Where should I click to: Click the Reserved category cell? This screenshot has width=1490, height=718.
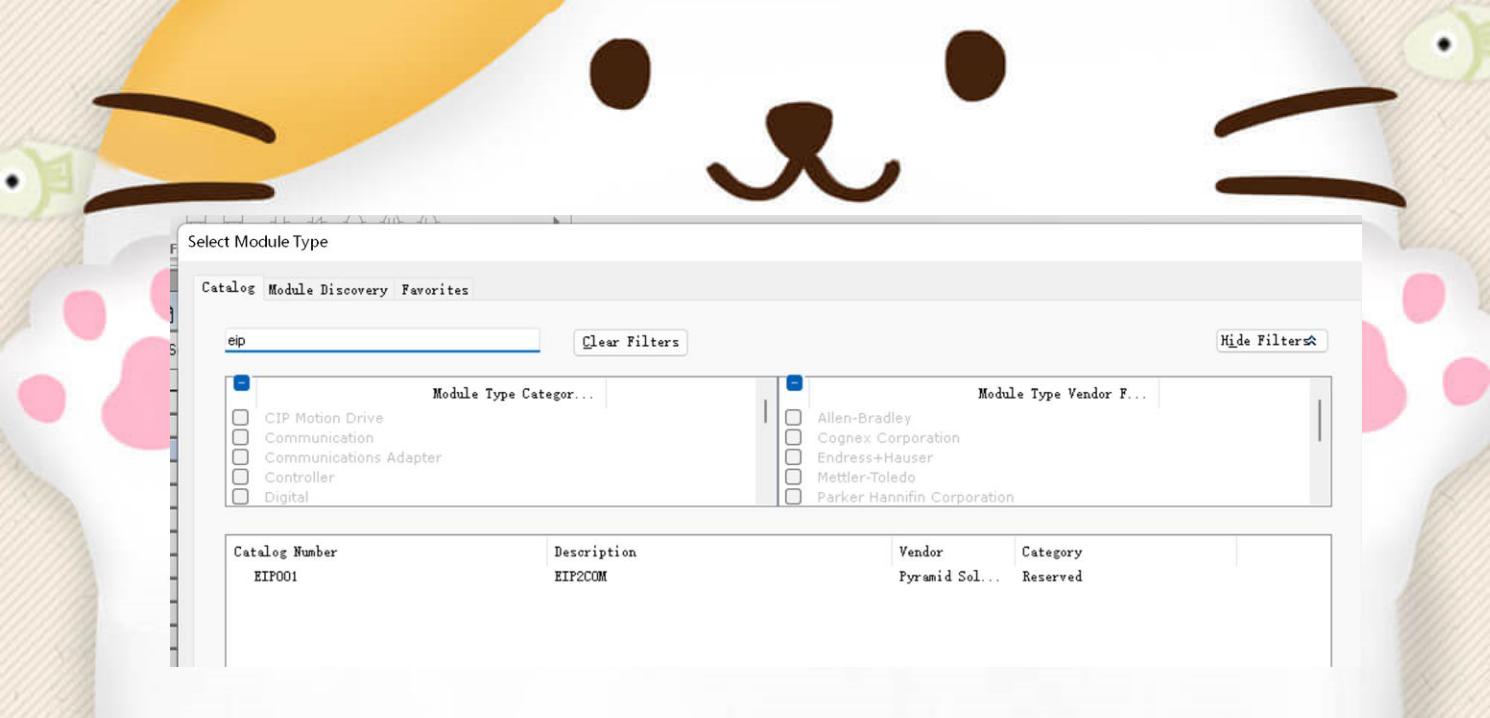1051,577
